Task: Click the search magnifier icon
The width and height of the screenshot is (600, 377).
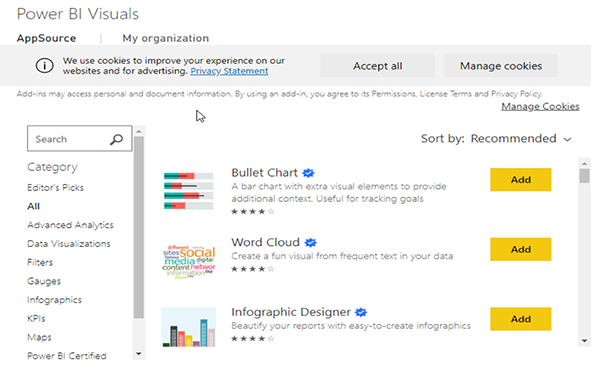Action: [116, 139]
